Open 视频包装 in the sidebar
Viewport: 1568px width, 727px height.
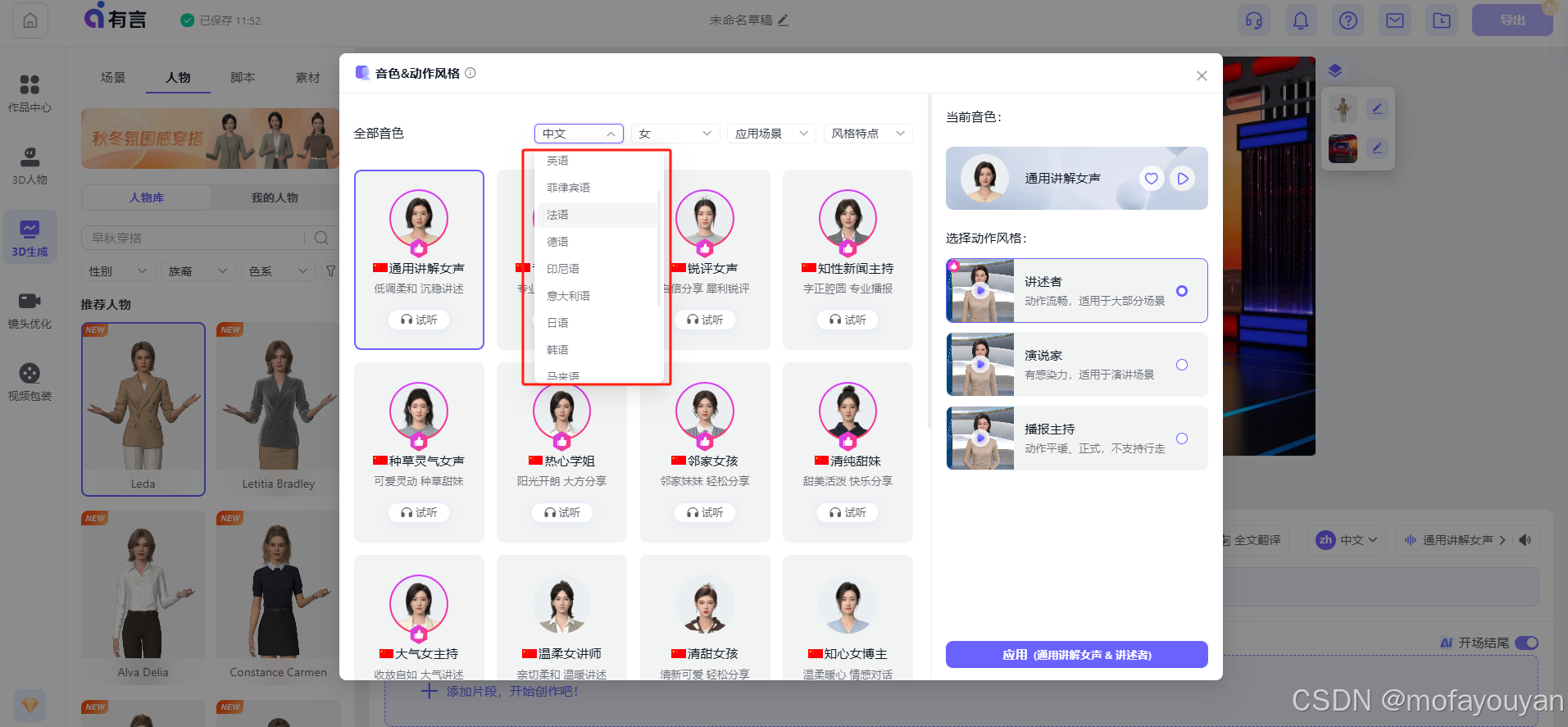click(30, 382)
